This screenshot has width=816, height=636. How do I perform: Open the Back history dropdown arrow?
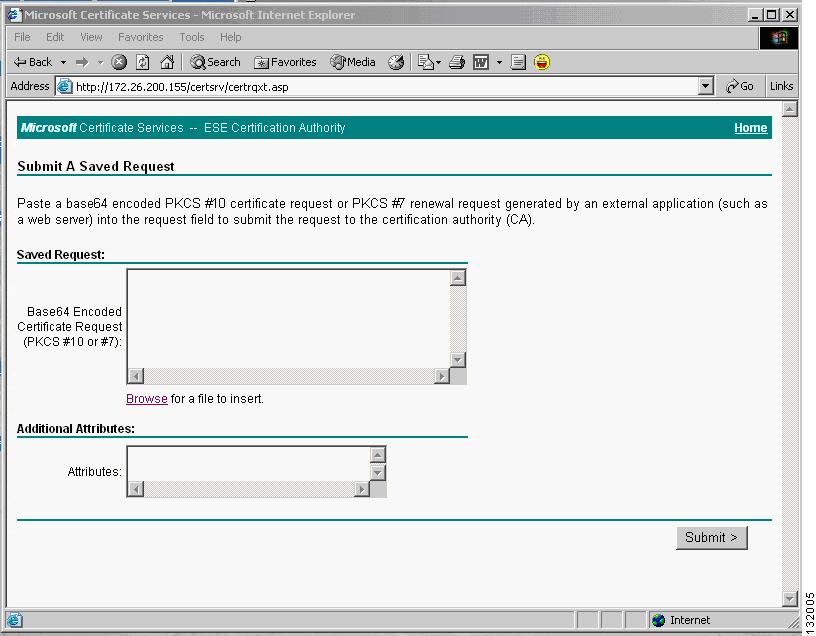tap(63, 62)
